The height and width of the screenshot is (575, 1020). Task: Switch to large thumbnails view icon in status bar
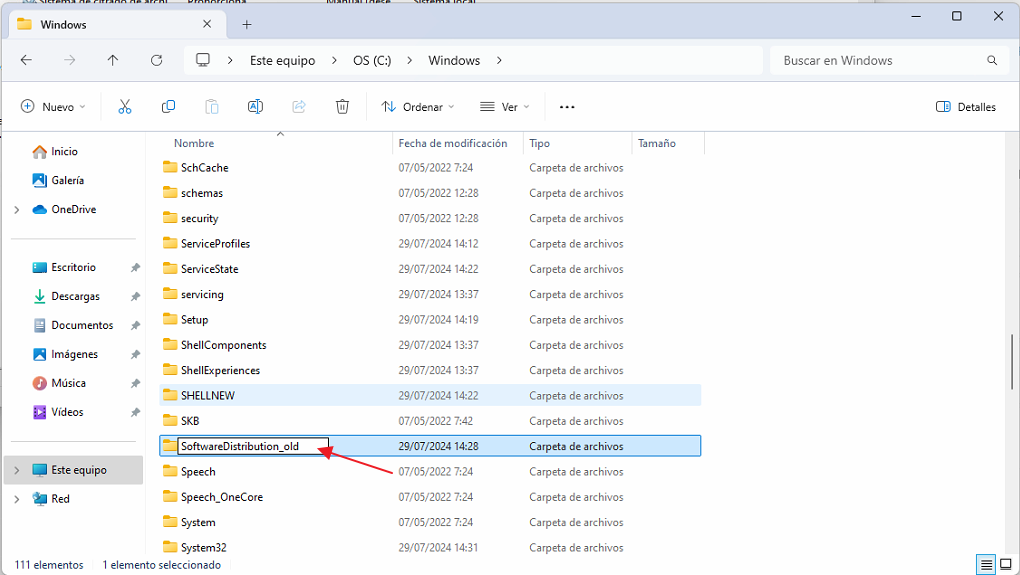1006,565
